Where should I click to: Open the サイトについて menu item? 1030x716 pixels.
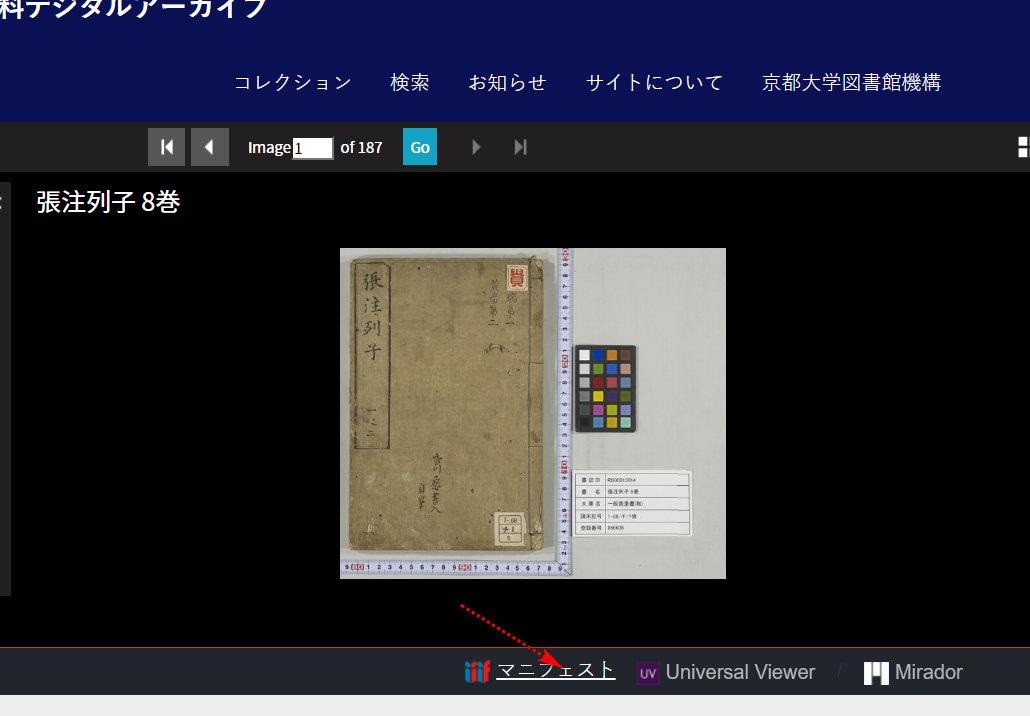point(654,83)
